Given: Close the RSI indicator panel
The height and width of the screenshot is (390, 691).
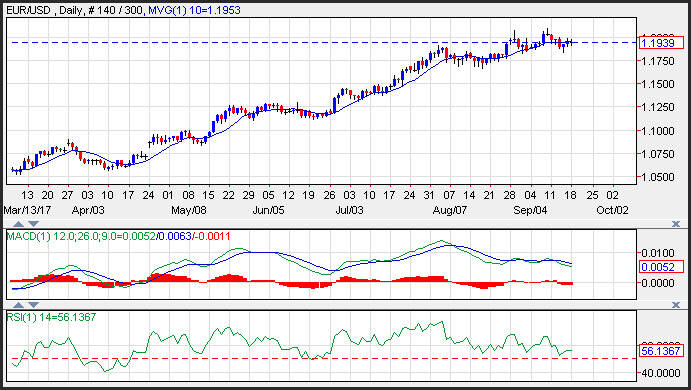Looking at the screenshot, I should (676, 305).
